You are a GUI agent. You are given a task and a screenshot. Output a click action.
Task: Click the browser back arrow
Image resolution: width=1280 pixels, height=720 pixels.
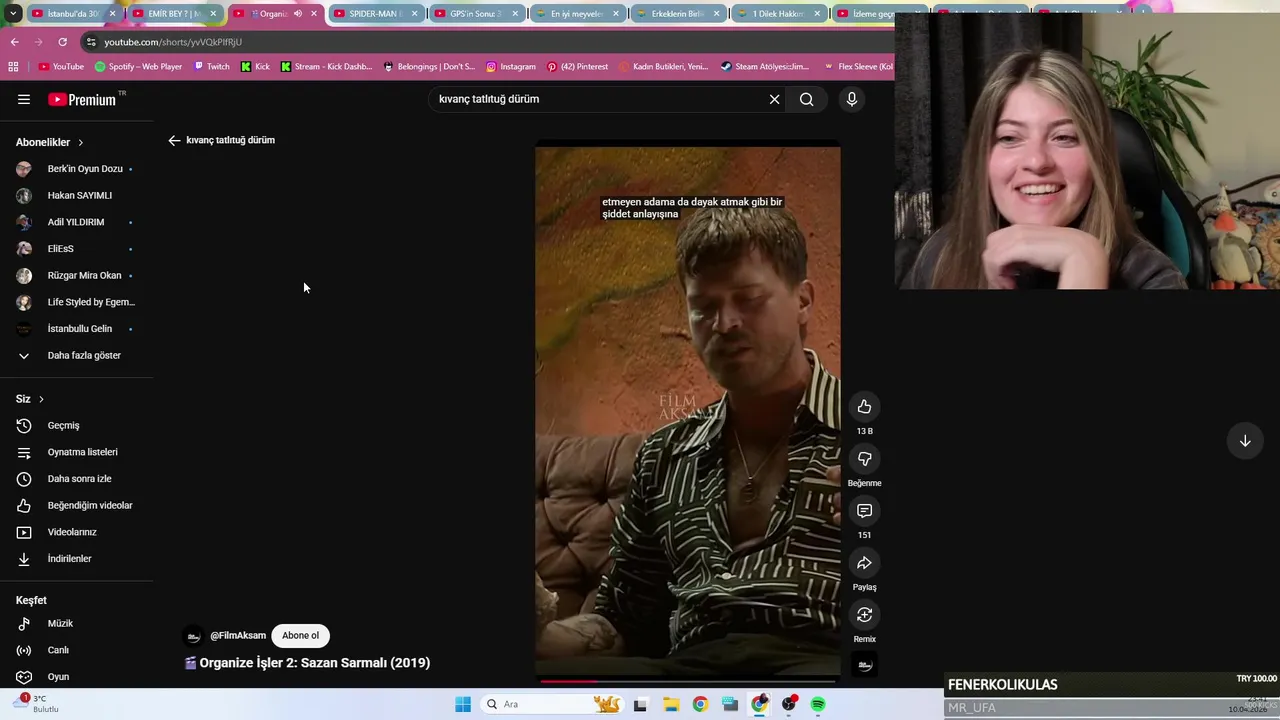tap(14, 42)
